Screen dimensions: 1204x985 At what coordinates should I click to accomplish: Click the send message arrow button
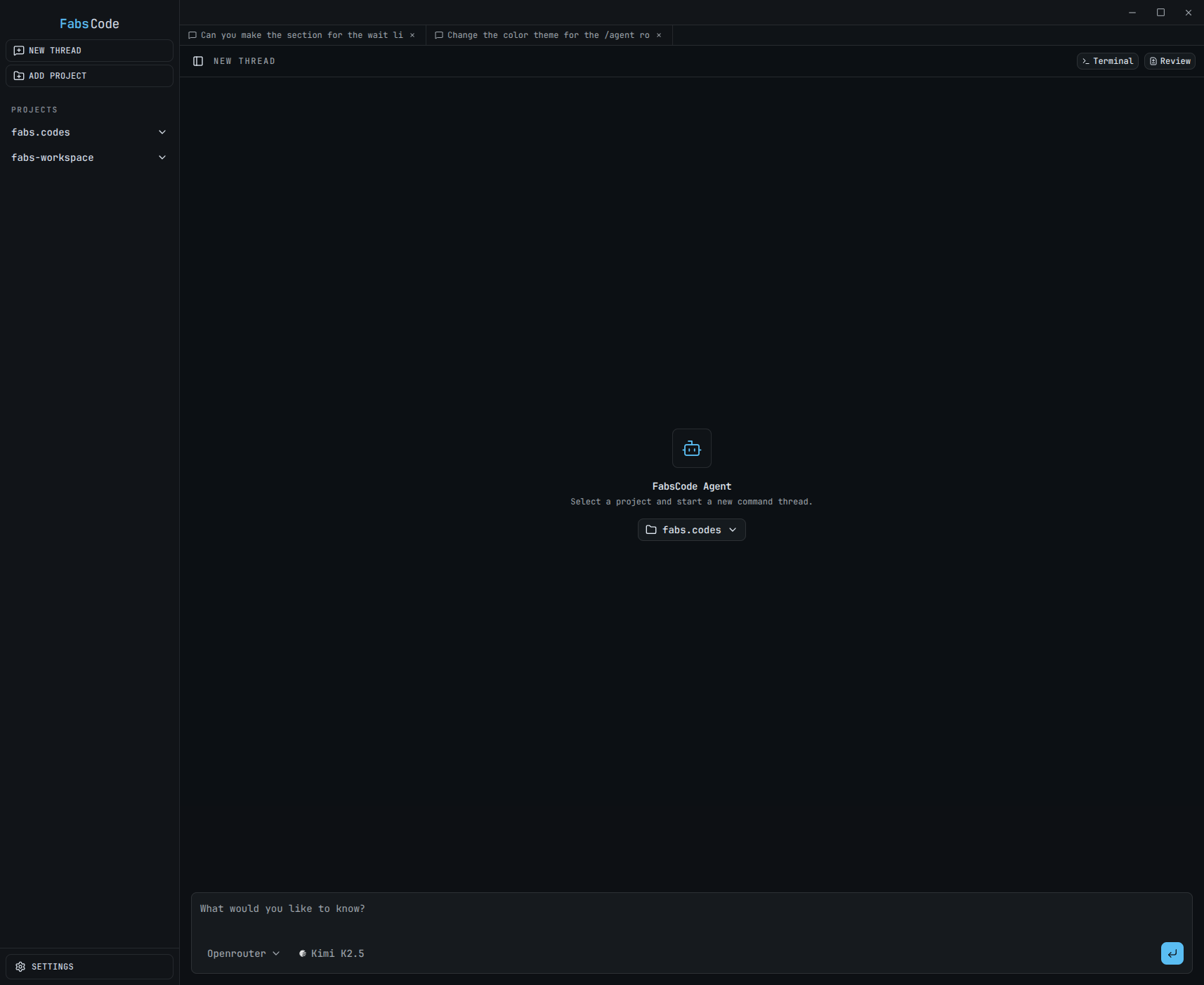coord(1172,953)
